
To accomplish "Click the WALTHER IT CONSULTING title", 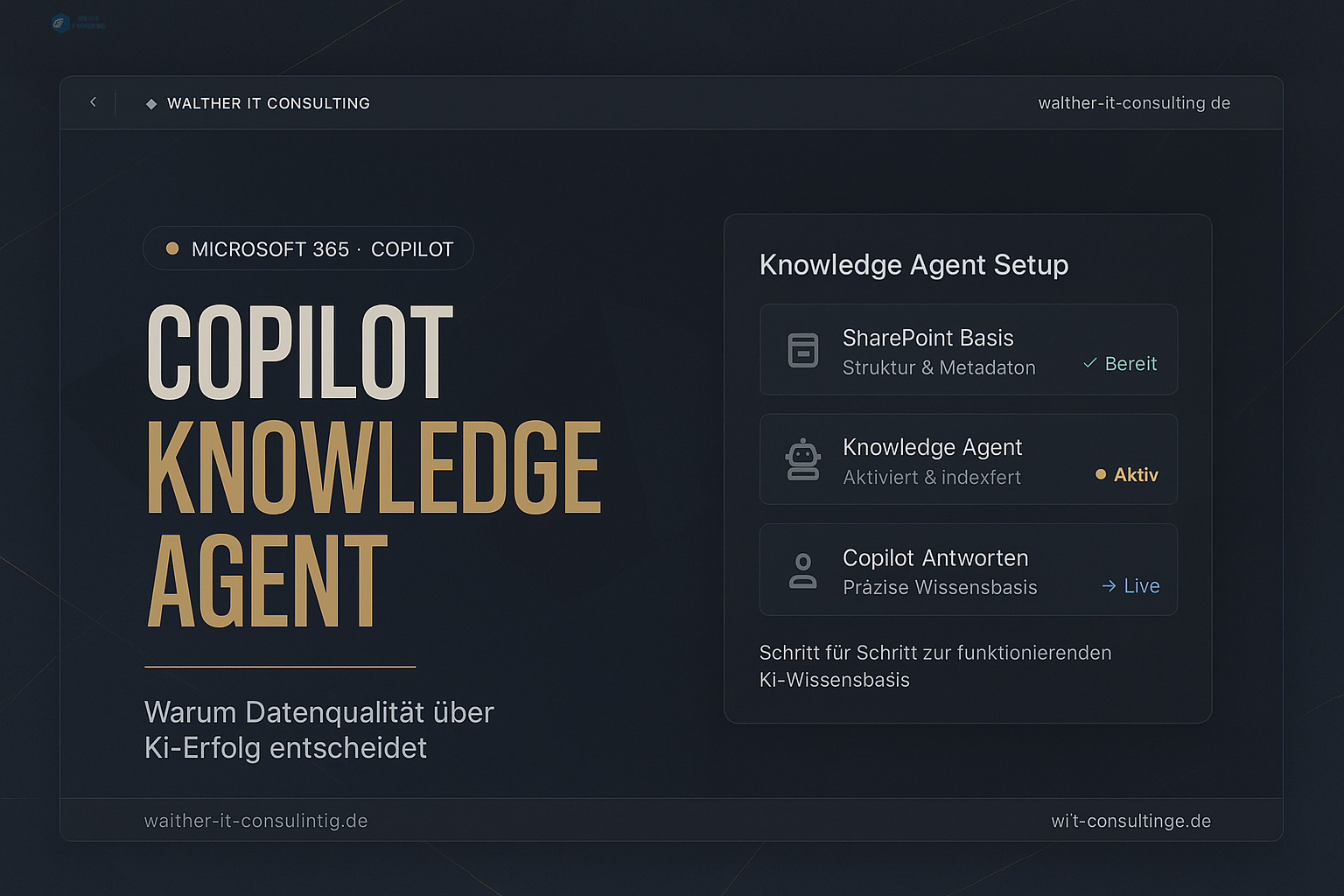I will [269, 103].
